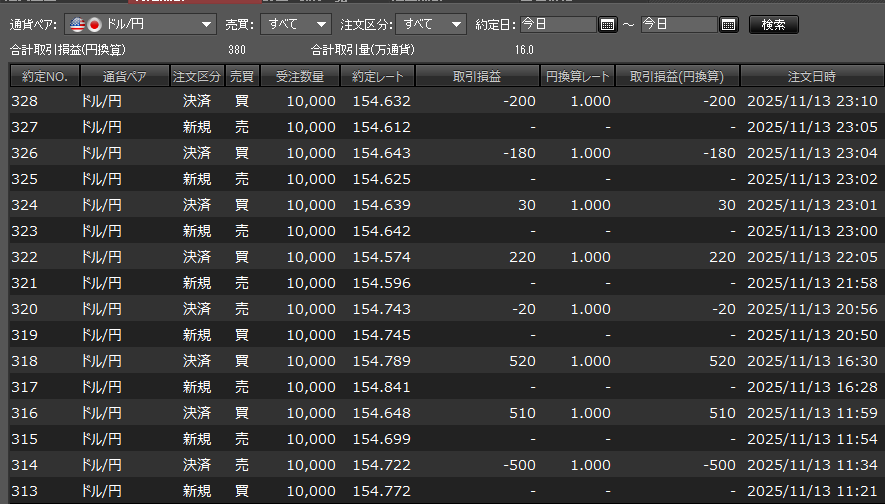
Task: Sort by 売買 column header
Action: coord(242,76)
